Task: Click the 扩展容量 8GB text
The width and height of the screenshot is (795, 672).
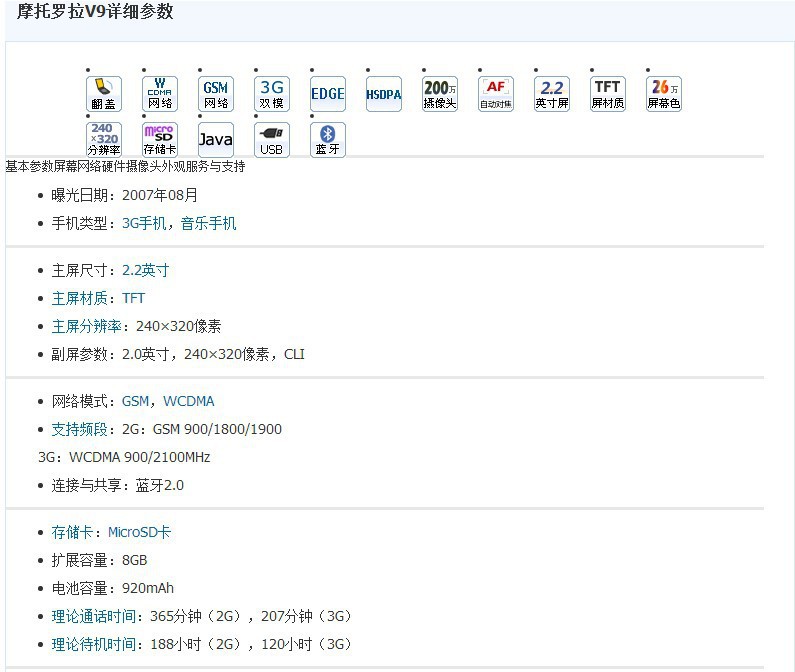Action: pyautogui.click(x=99, y=560)
